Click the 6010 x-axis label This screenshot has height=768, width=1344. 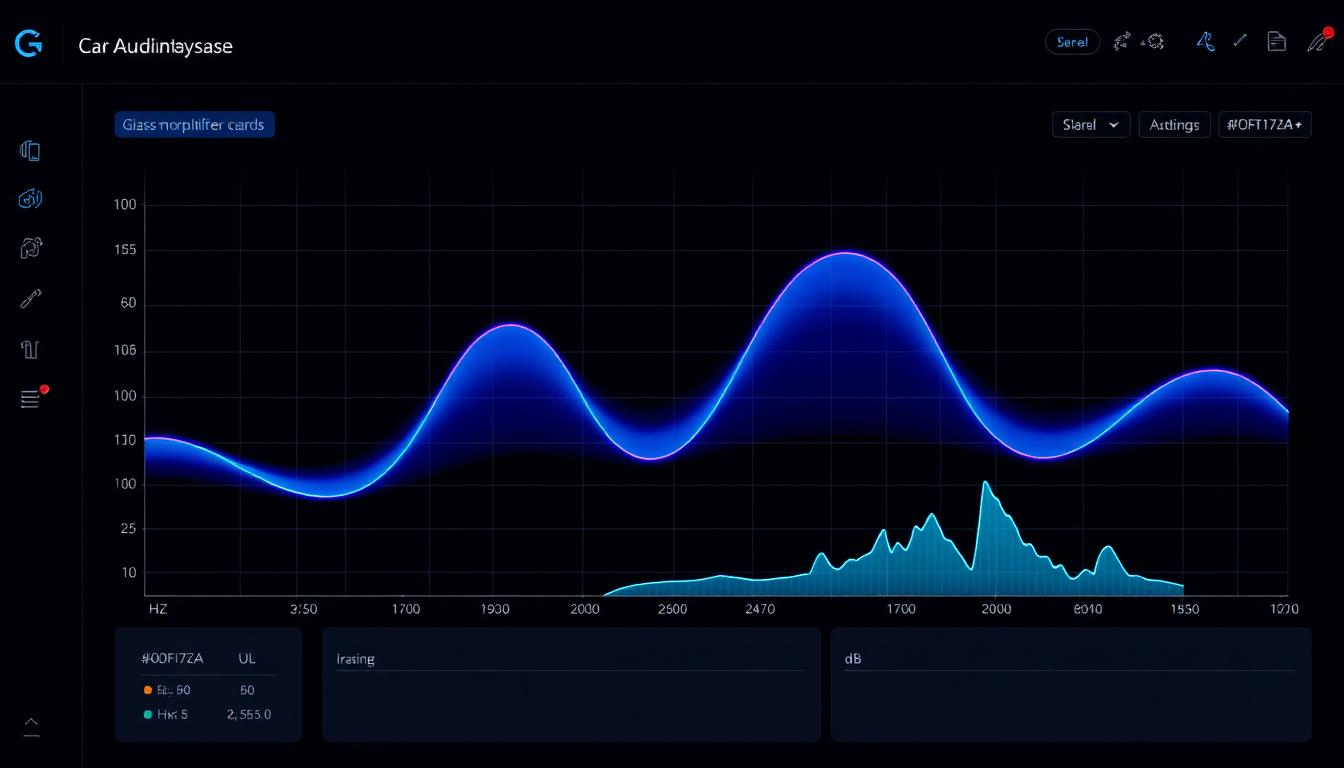[1087, 608]
